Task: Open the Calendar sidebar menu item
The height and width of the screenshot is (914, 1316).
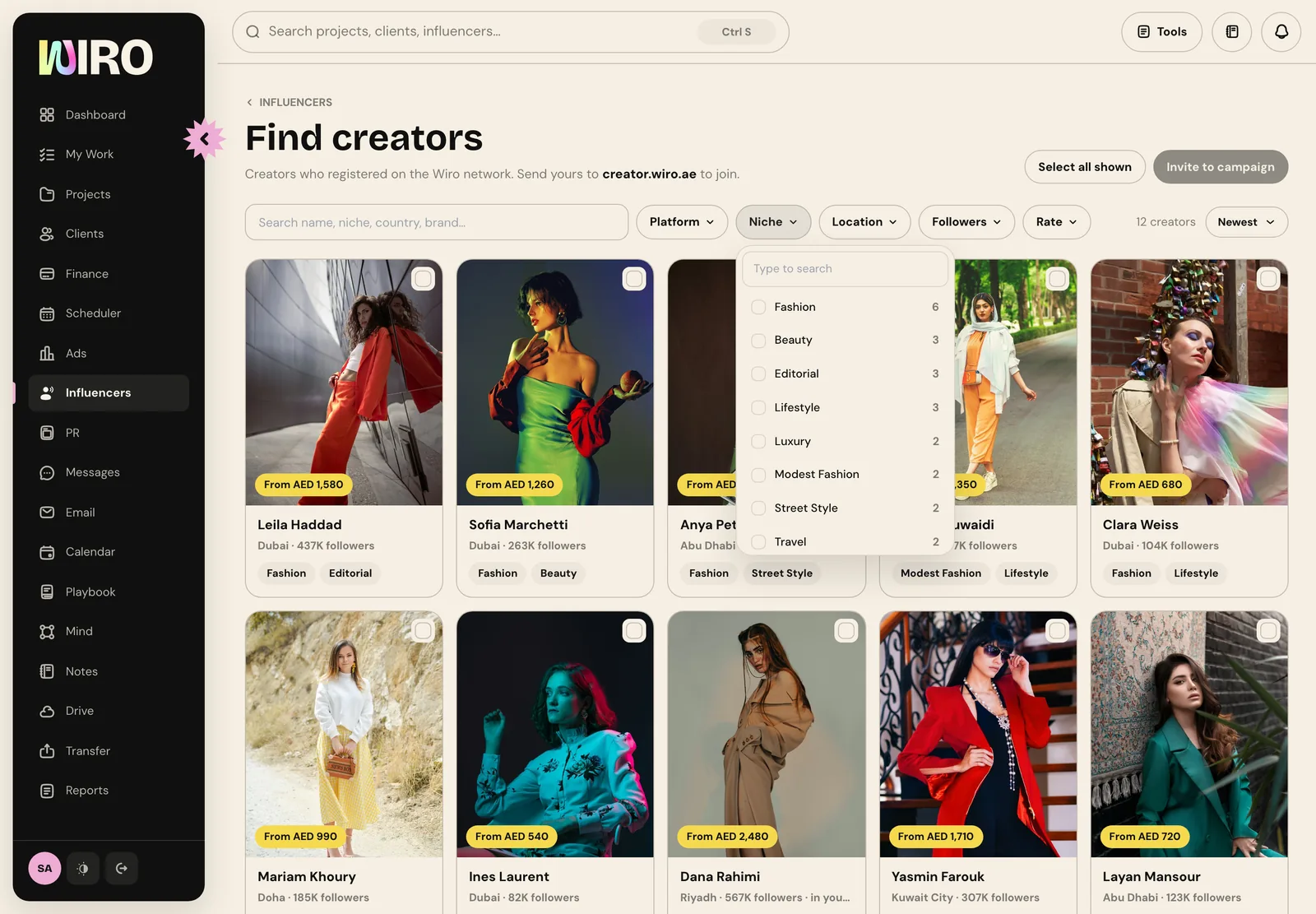Action: [109, 552]
